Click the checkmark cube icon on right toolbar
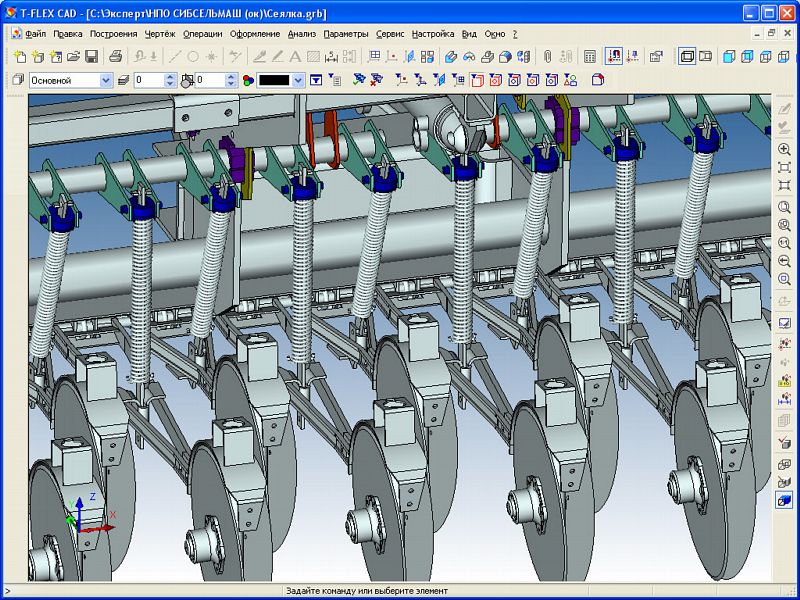Screen dimensions: 800x600 tap(784, 443)
